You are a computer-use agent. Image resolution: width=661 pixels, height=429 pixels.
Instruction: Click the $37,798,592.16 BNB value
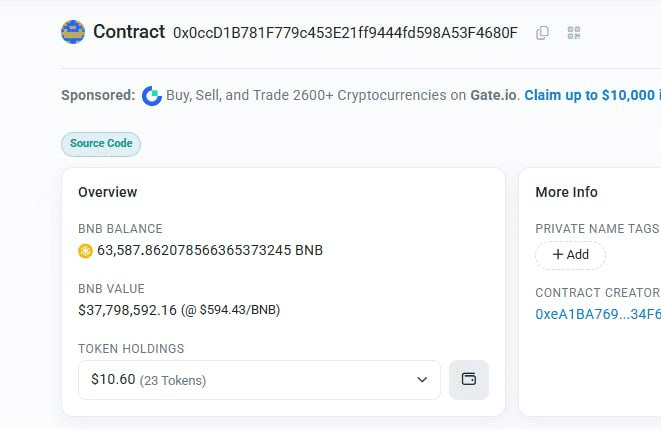click(127, 310)
